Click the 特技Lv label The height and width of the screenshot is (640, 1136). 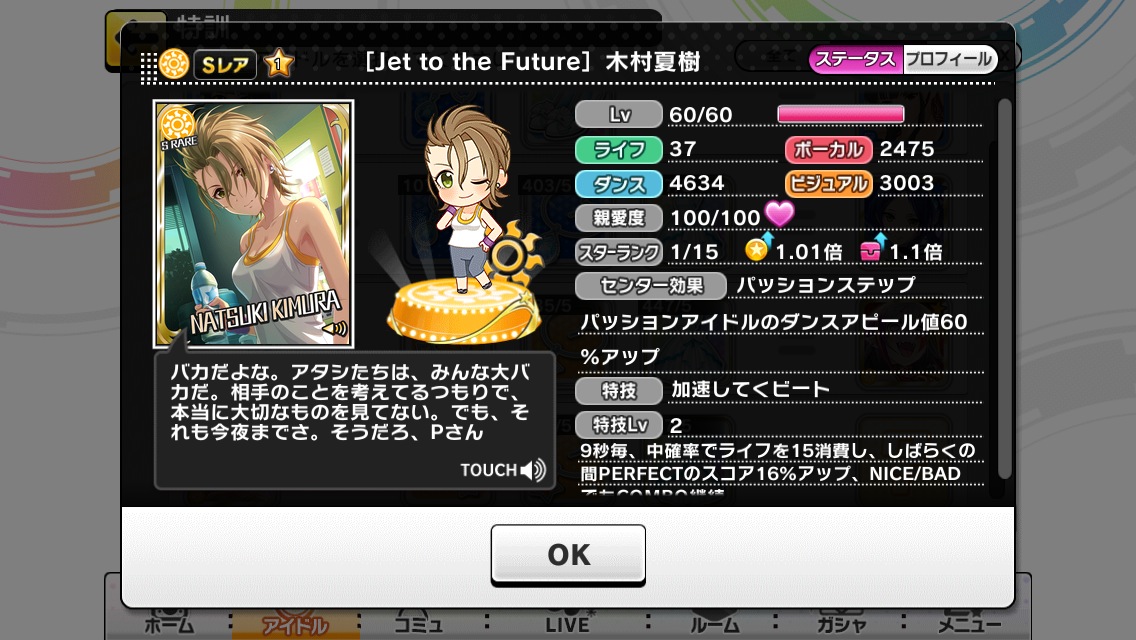tap(619, 425)
